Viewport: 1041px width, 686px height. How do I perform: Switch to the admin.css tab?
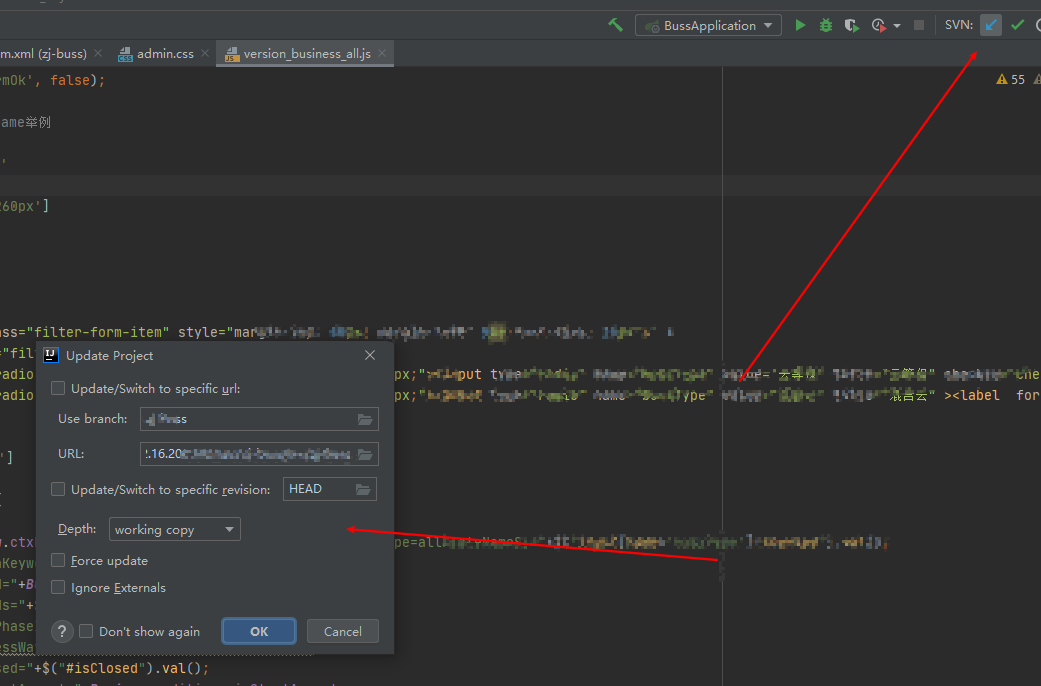pyautogui.click(x=161, y=53)
